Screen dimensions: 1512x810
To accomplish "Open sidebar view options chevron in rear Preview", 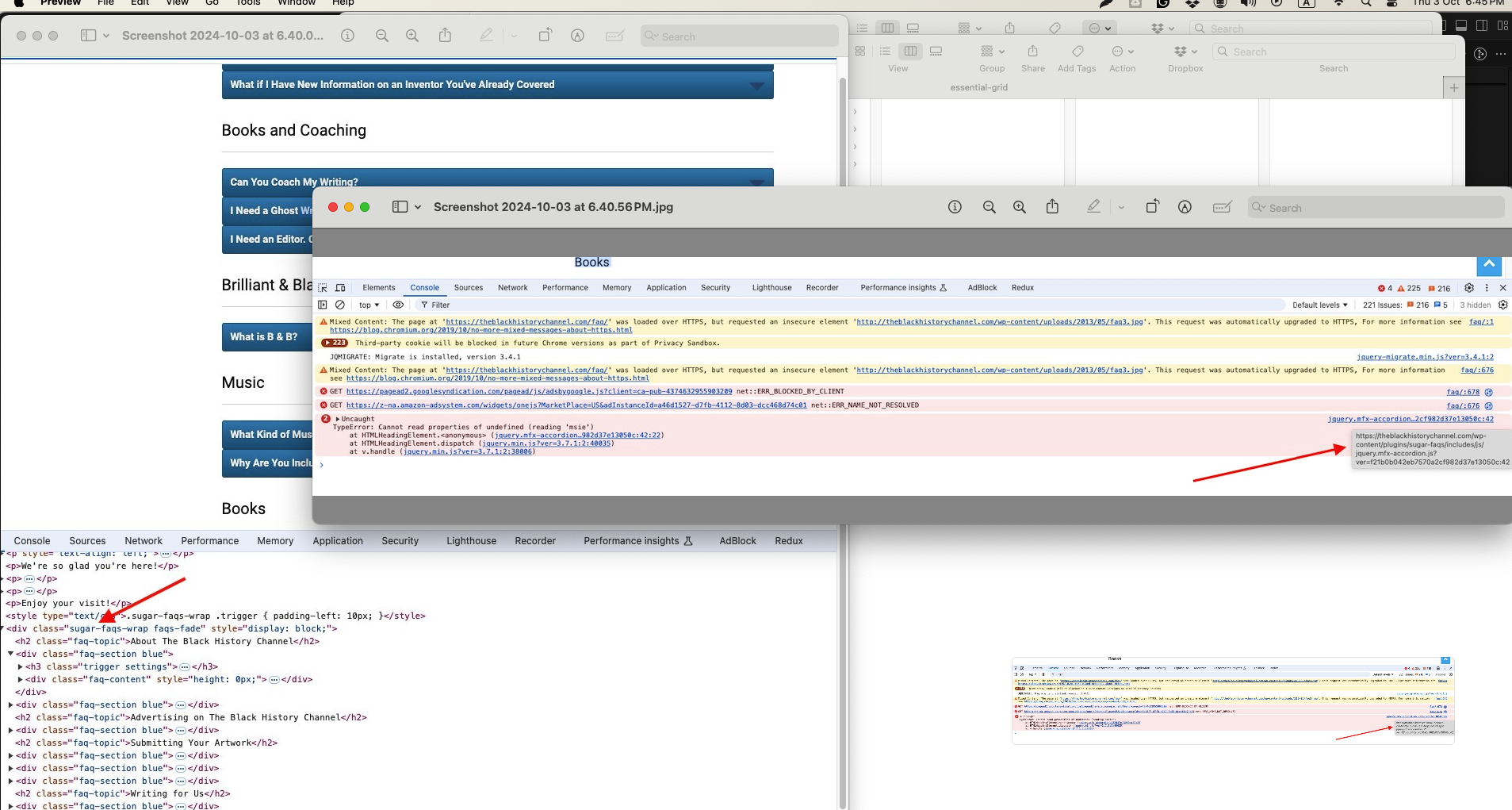I will coord(106,36).
